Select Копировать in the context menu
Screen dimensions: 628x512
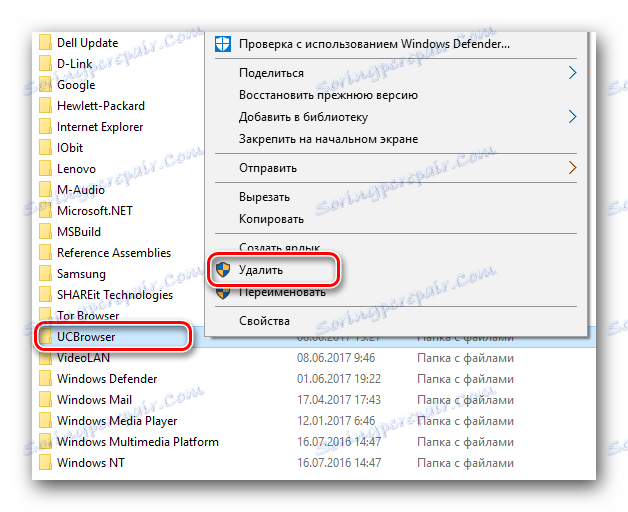271,219
